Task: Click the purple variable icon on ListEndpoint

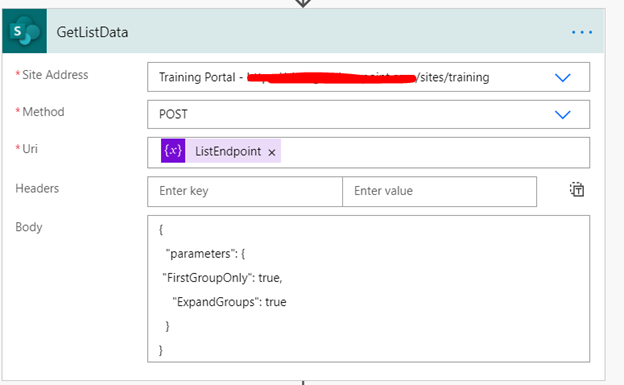Action: (x=173, y=150)
